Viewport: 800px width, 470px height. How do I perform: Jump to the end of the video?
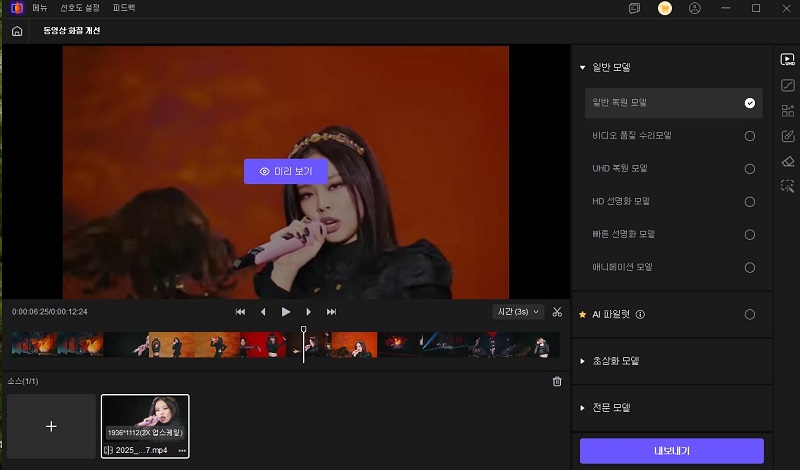331,312
